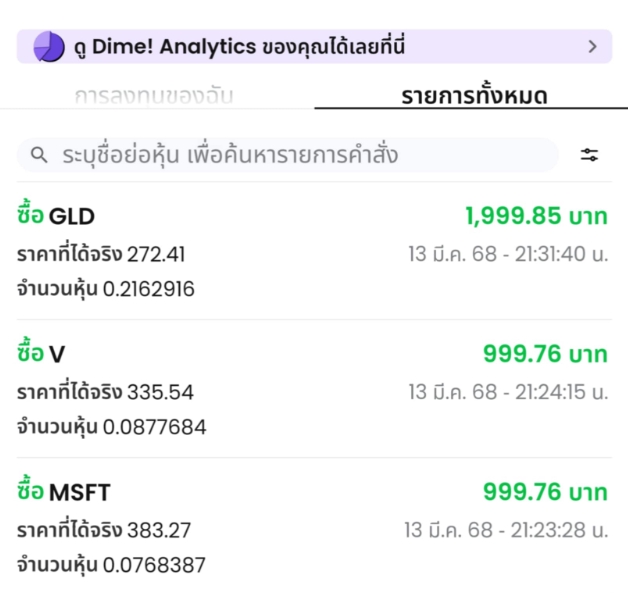The height and width of the screenshot is (594, 628).
Task: Tap the 999.76 บาท amount for V
Action: pos(545,354)
